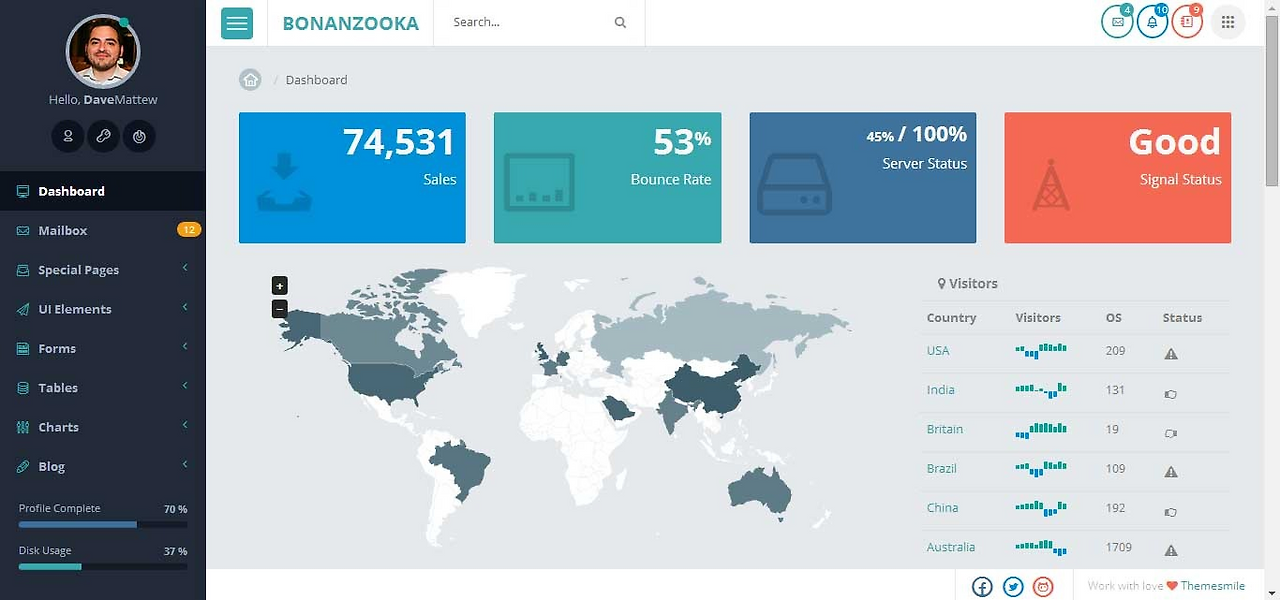Open UI Elements sidebar item
Image resolution: width=1280 pixels, height=600 pixels.
[102, 309]
